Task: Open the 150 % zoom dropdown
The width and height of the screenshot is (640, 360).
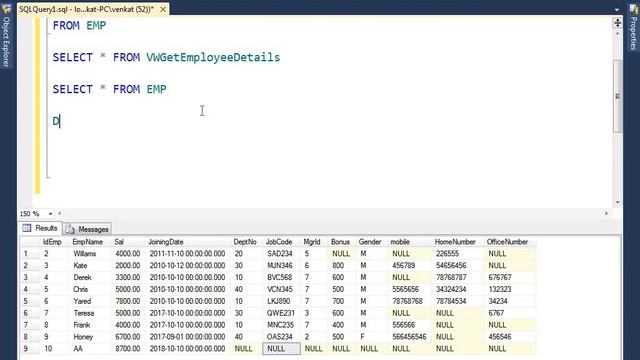Action: (x=50, y=213)
